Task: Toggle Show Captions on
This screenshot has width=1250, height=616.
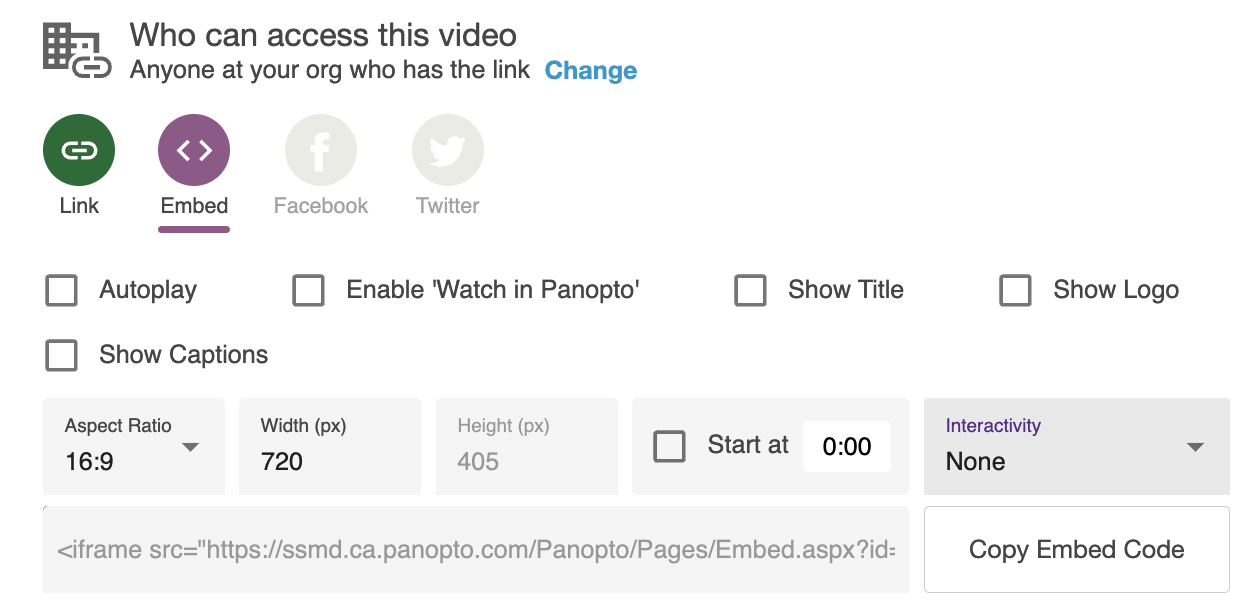Action: click(61, 355)
